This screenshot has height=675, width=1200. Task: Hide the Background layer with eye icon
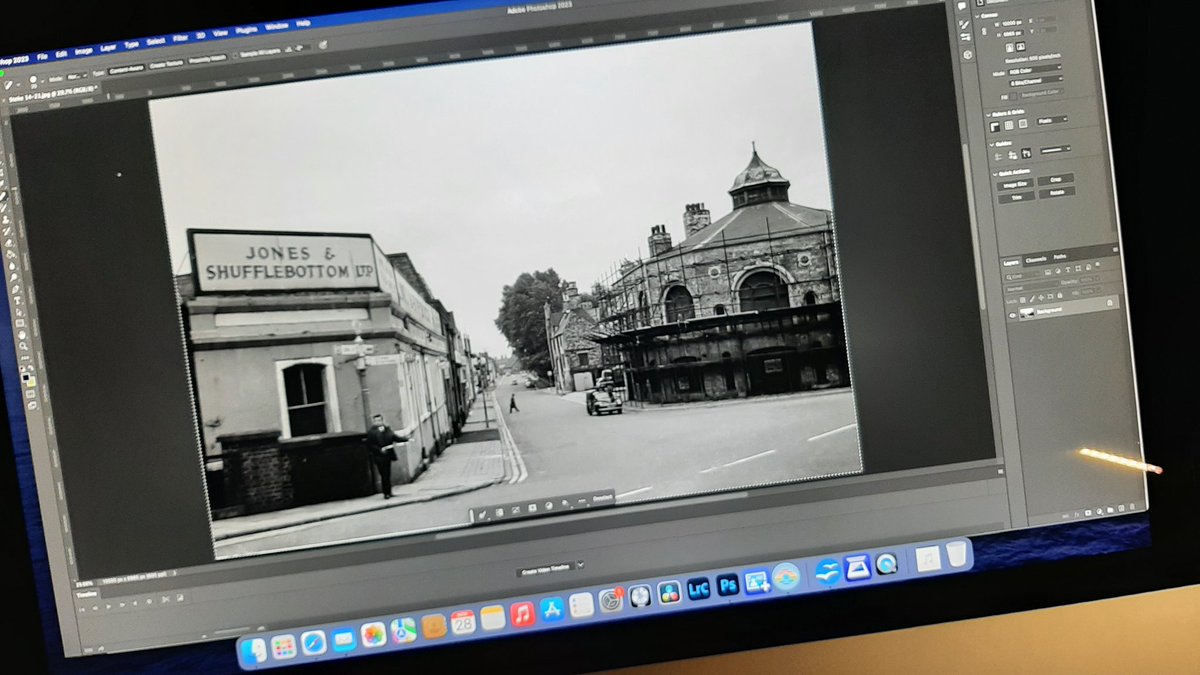point(1012,315)
